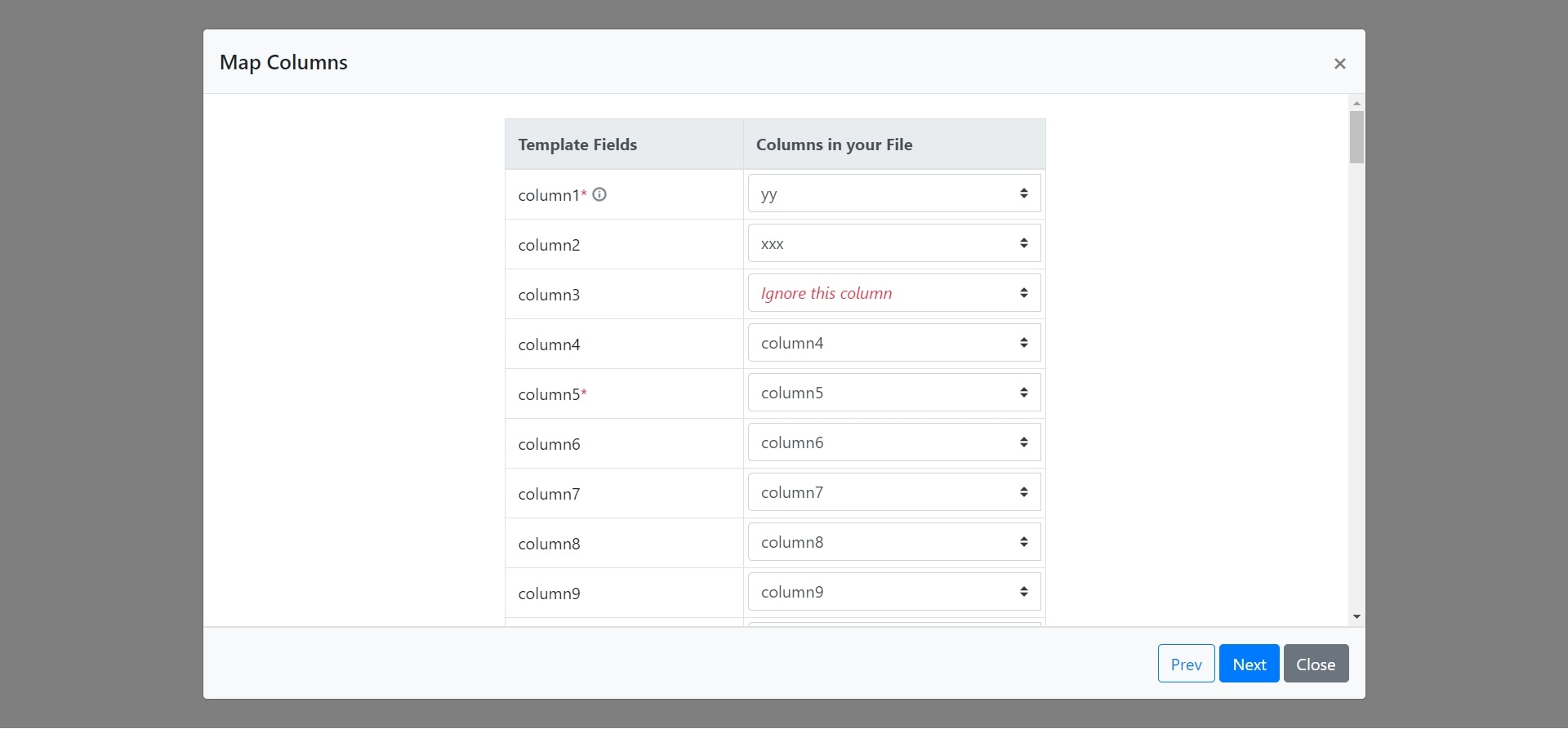The height and width of the screenshot is (729, 1568).
Task: Go back with the Prev button
Action: 1186,664
